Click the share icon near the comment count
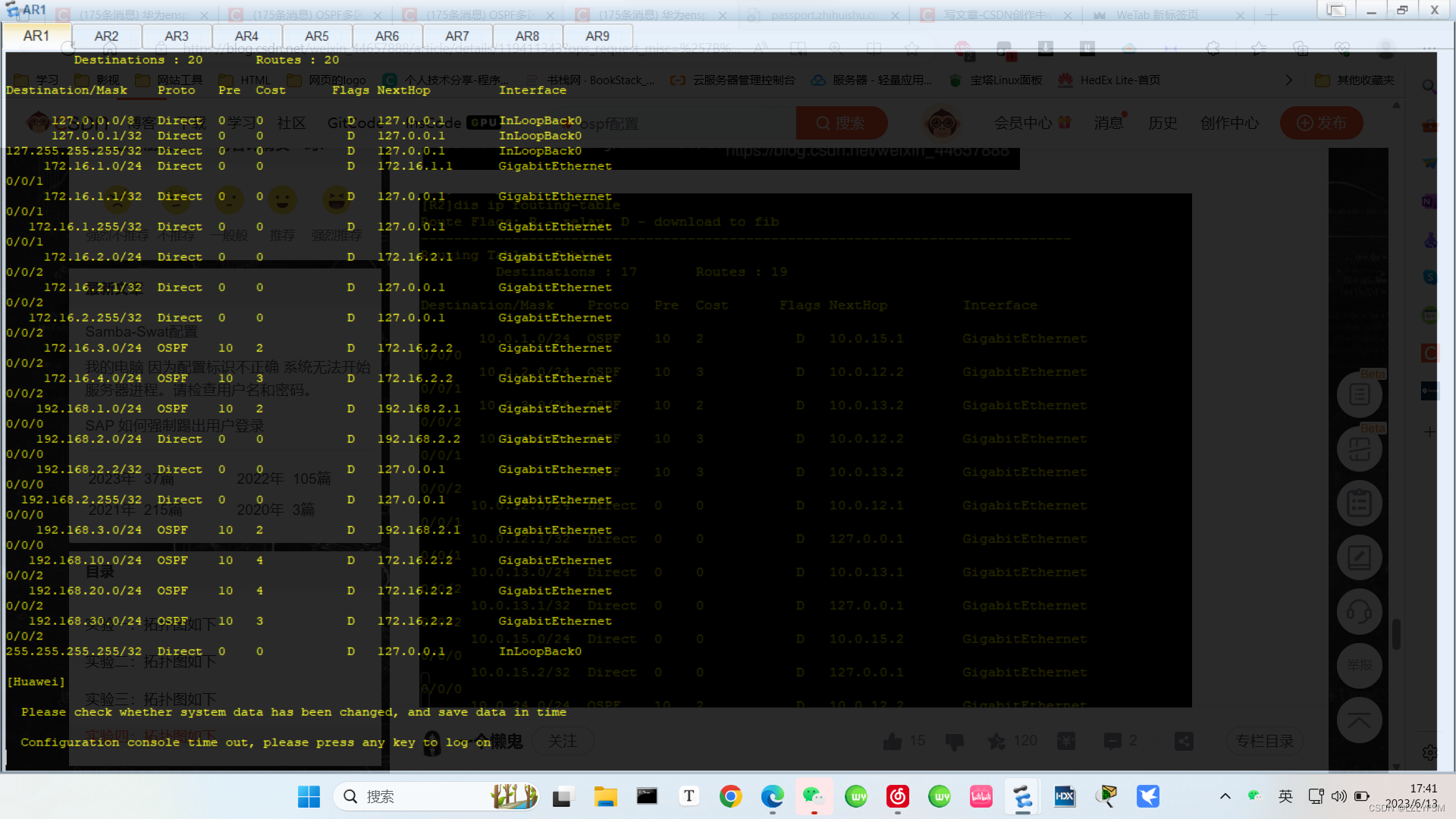Viewport: 1456px width, 819px height. (1184, 741)
